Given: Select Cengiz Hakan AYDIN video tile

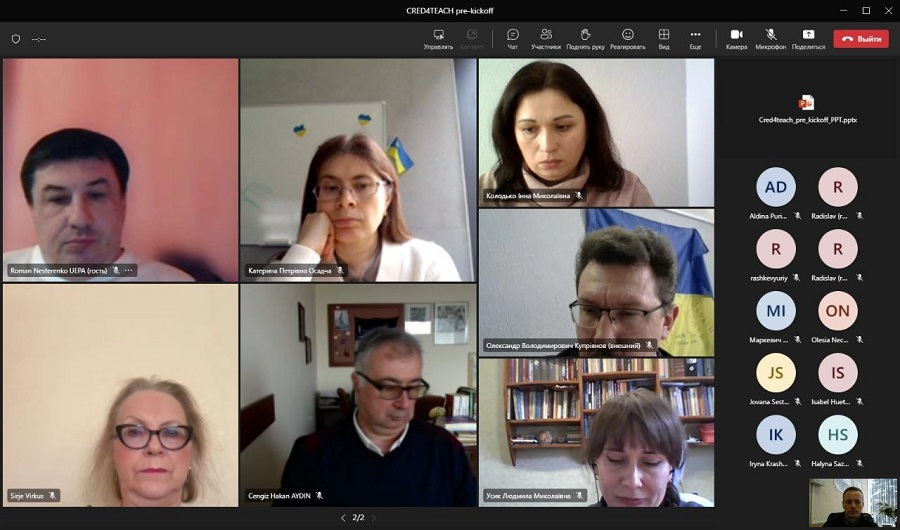Looking at the screenshot, I should pos(358,396).
